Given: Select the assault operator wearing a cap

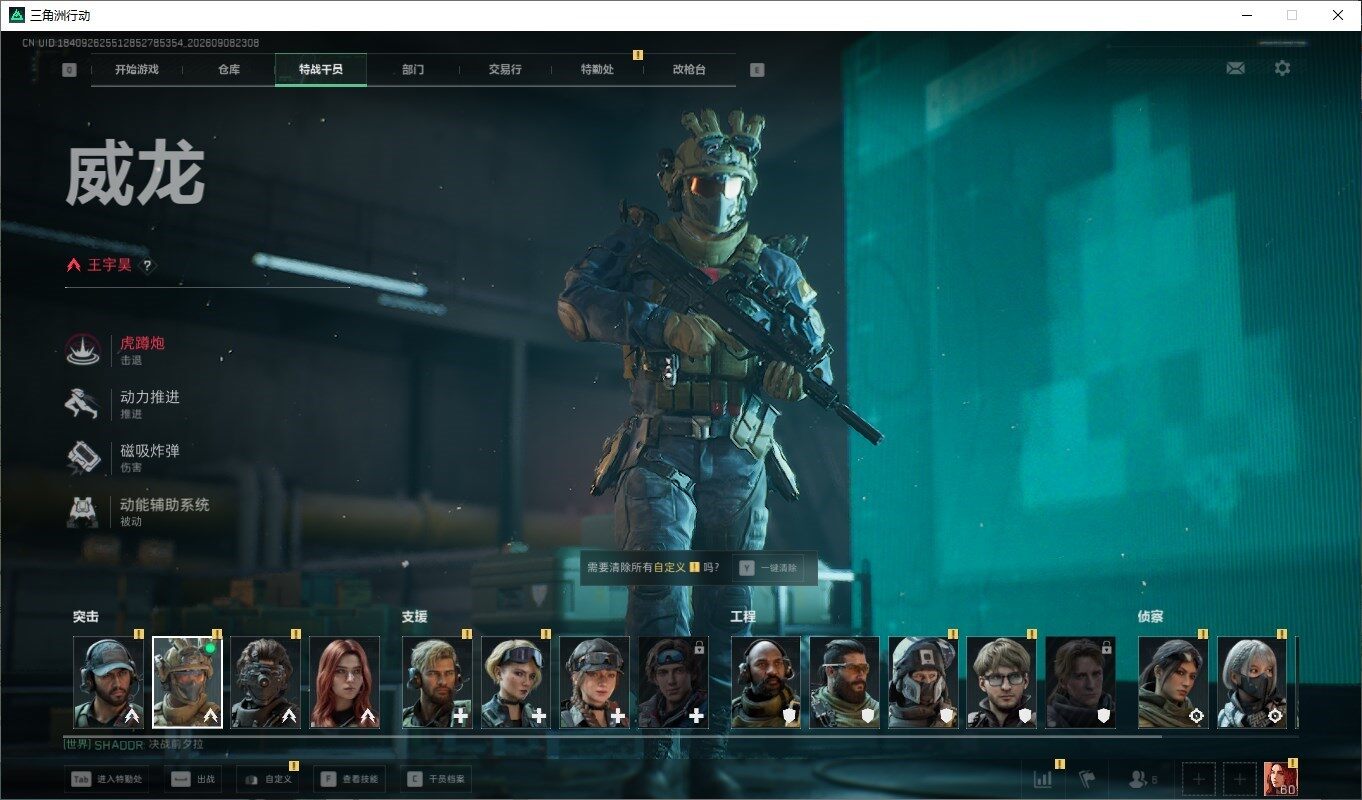Looking at the screenshot, I should pyautogui.click(x=109, y=682).
